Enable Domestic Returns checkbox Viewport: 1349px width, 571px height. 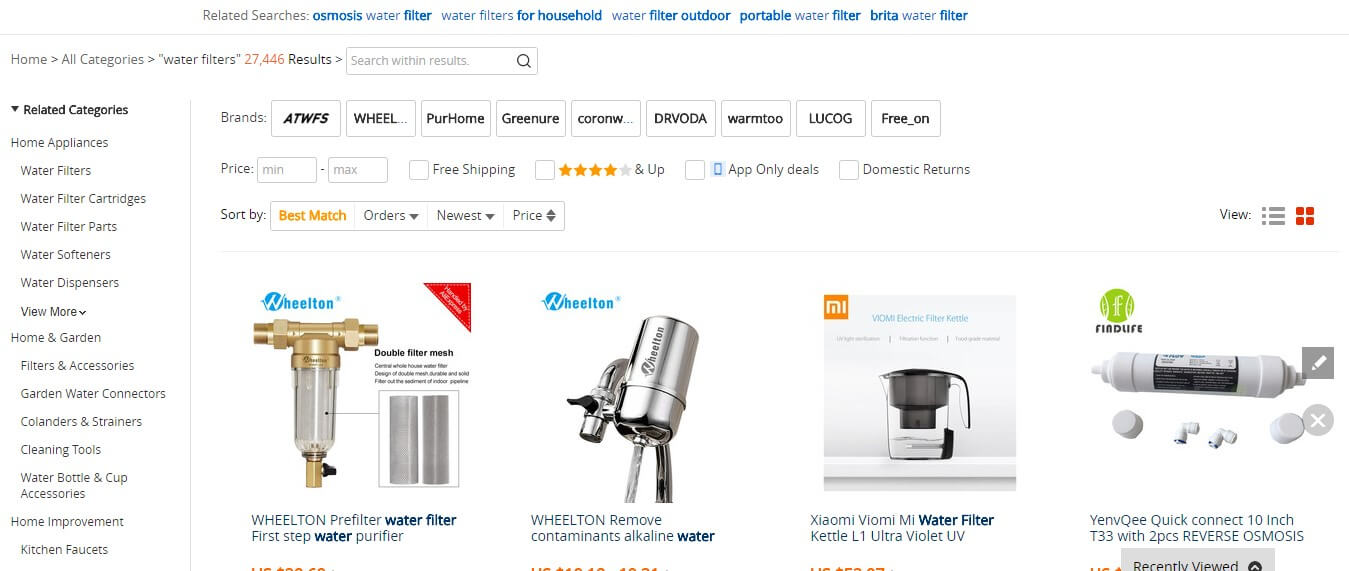click(x=849, y=170)
